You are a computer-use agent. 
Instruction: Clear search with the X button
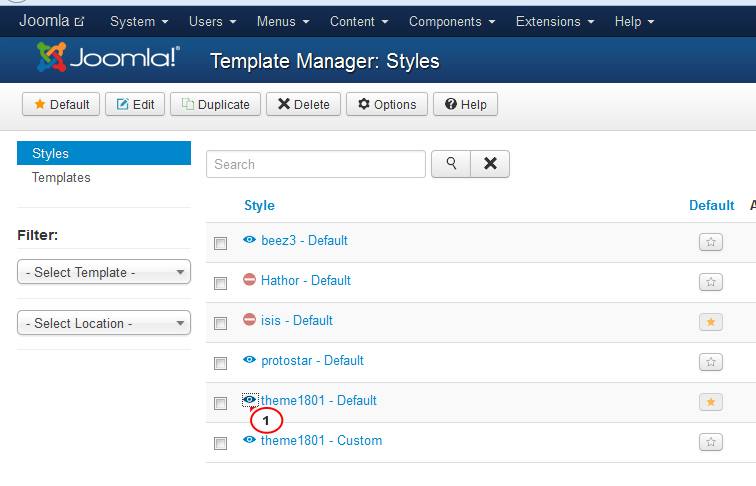490,164
